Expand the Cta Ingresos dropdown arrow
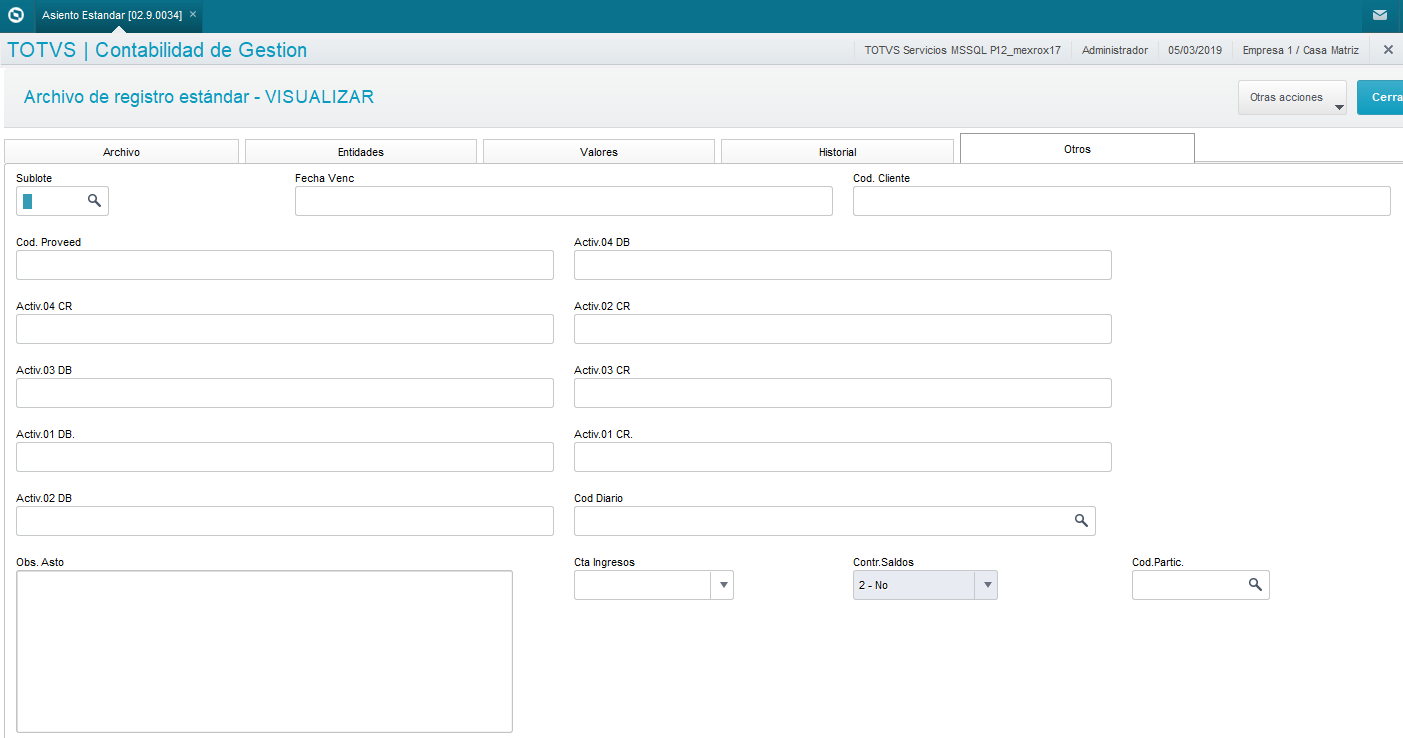The width and height of the screenshot is (1403, 738). [x=722, y=585]
